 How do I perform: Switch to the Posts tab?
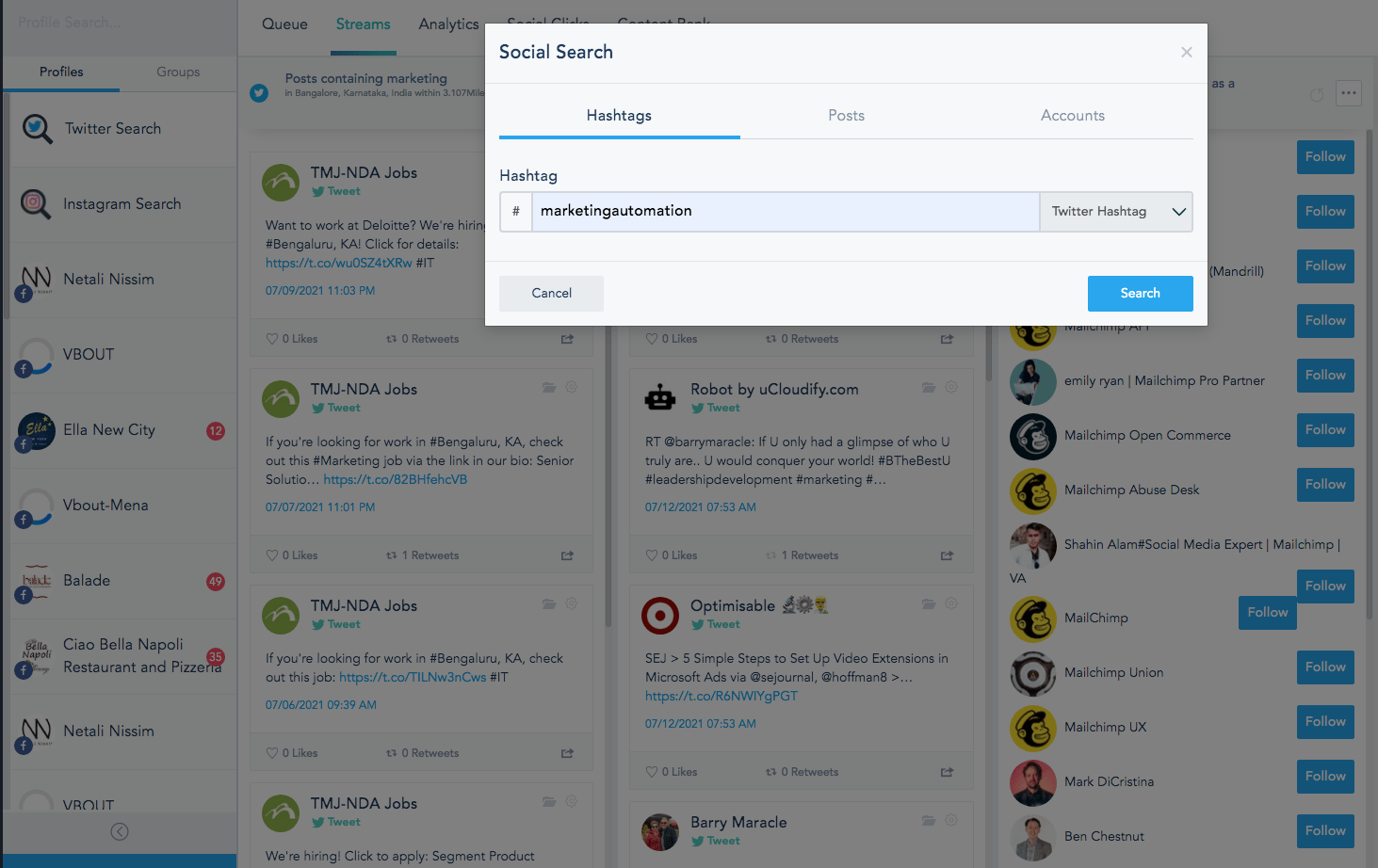coord(846,115)
